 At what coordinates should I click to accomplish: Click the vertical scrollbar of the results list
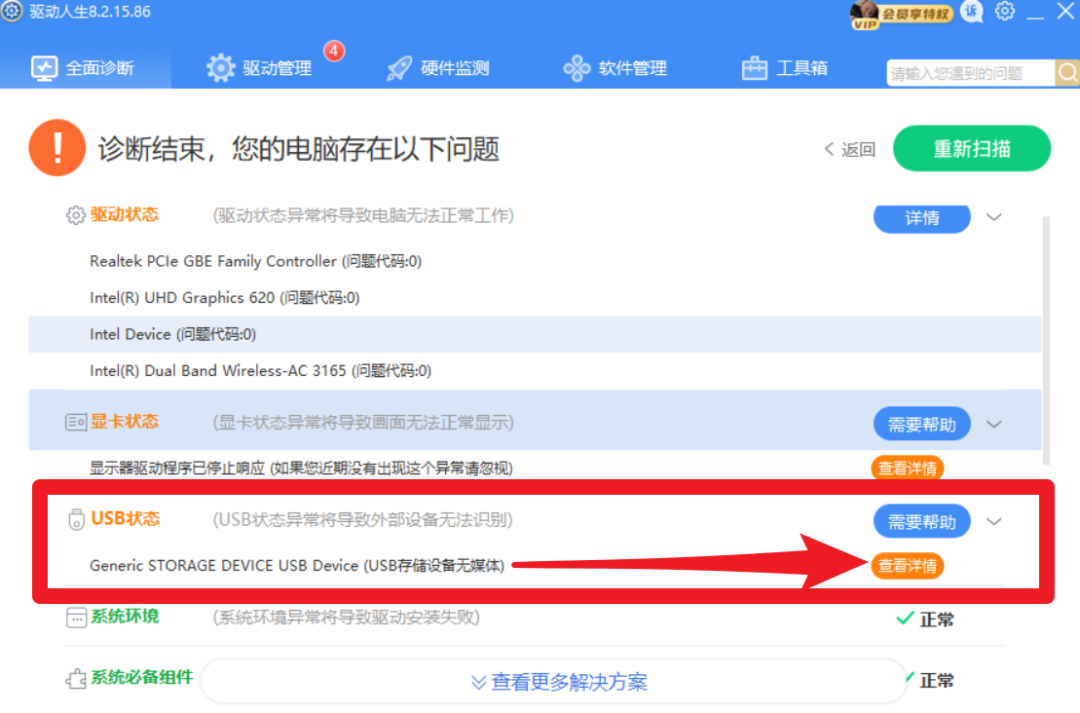coord(1046,341)
